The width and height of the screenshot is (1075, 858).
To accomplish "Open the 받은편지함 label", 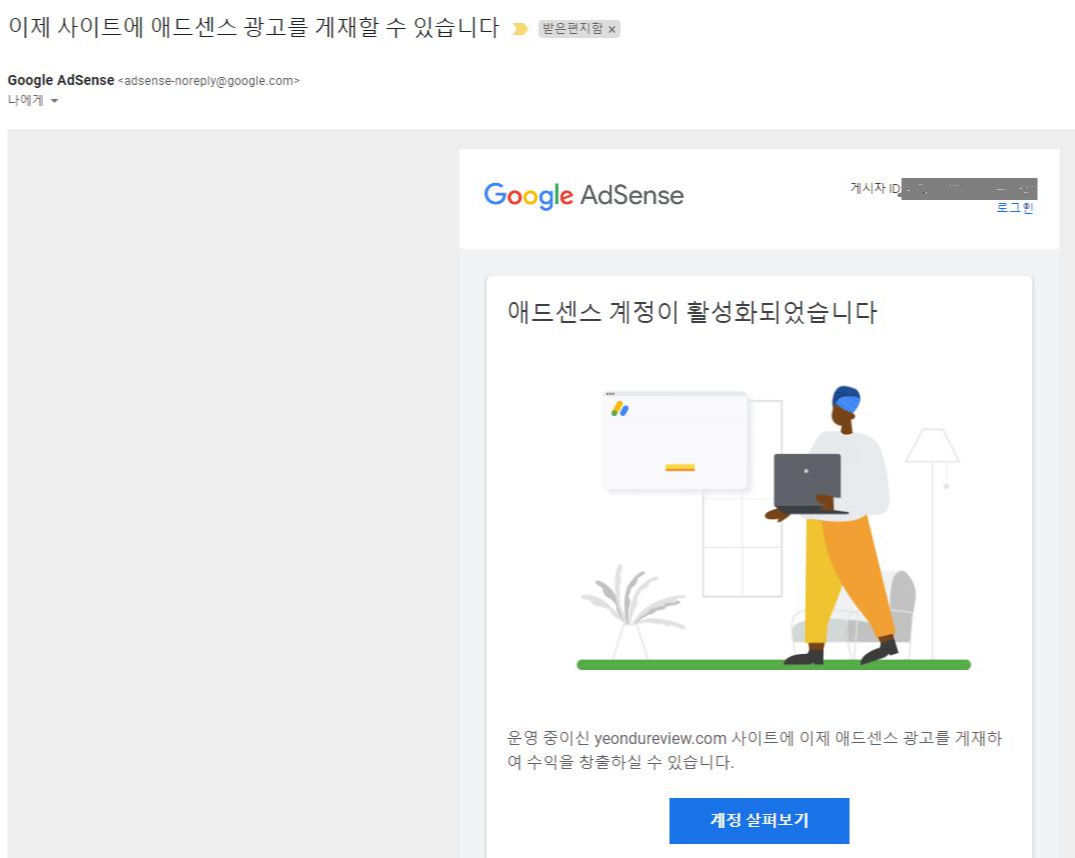I will [x=572, y=29].
